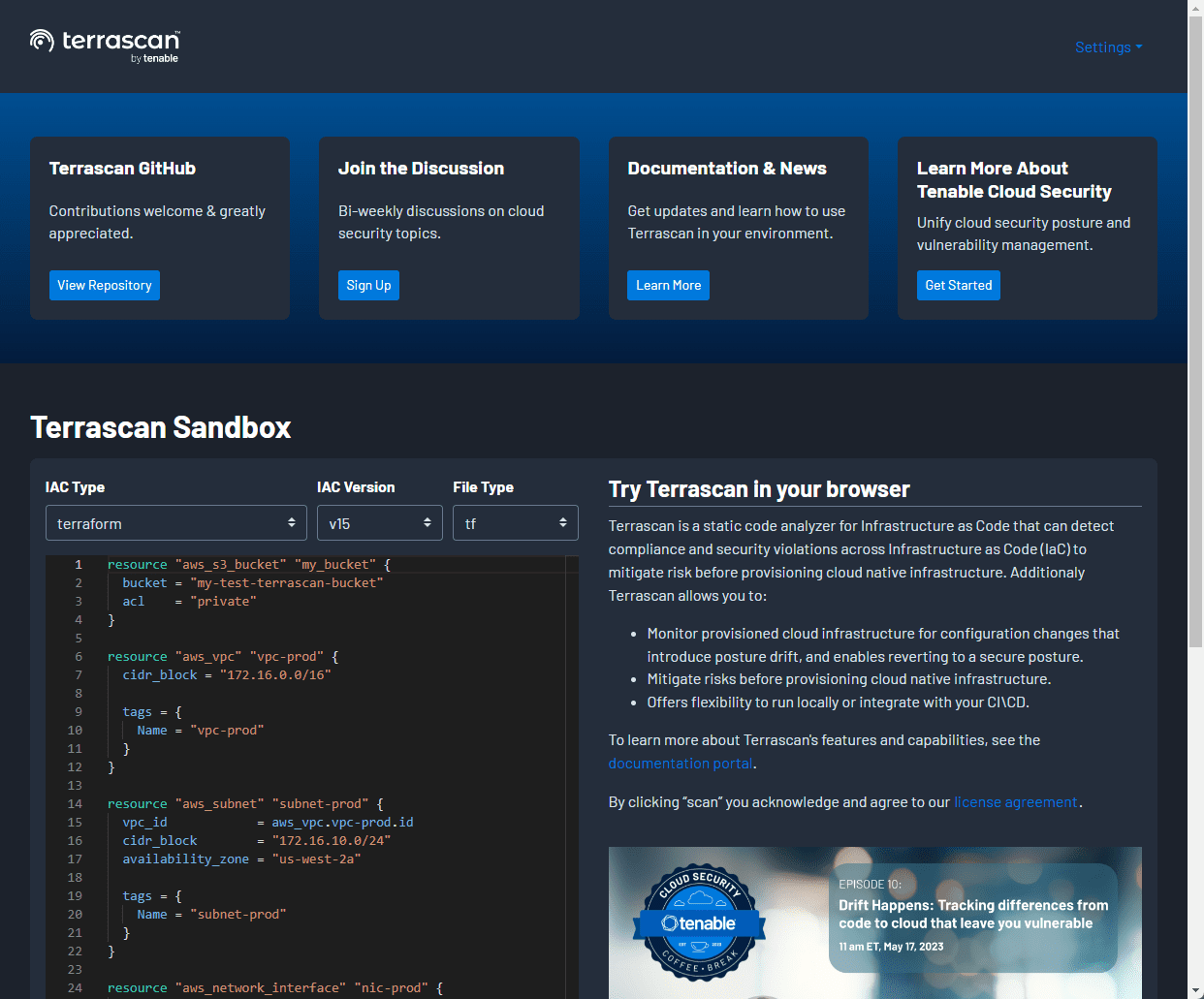
Task: Click the tags = { line 9
Action: click(152, 711)
